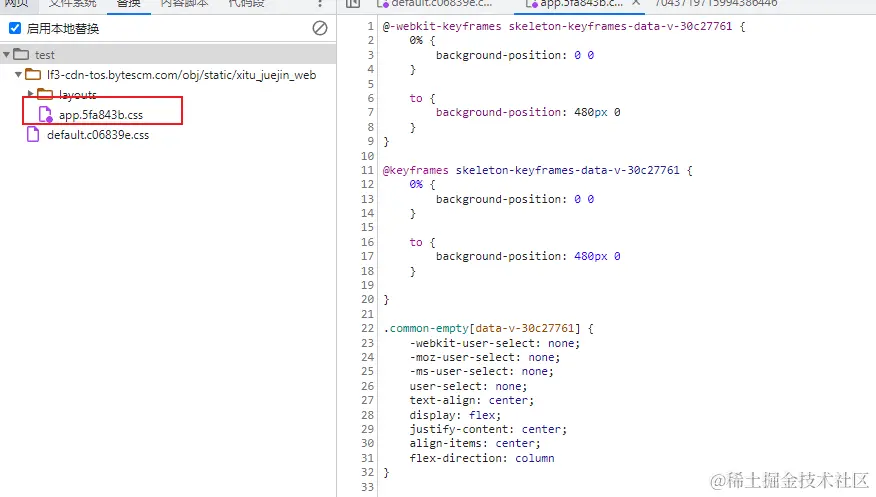This screenshot has width=876, height=497.
Task: Open the more tabs three-dot menu
Action: tap(320, 3)
